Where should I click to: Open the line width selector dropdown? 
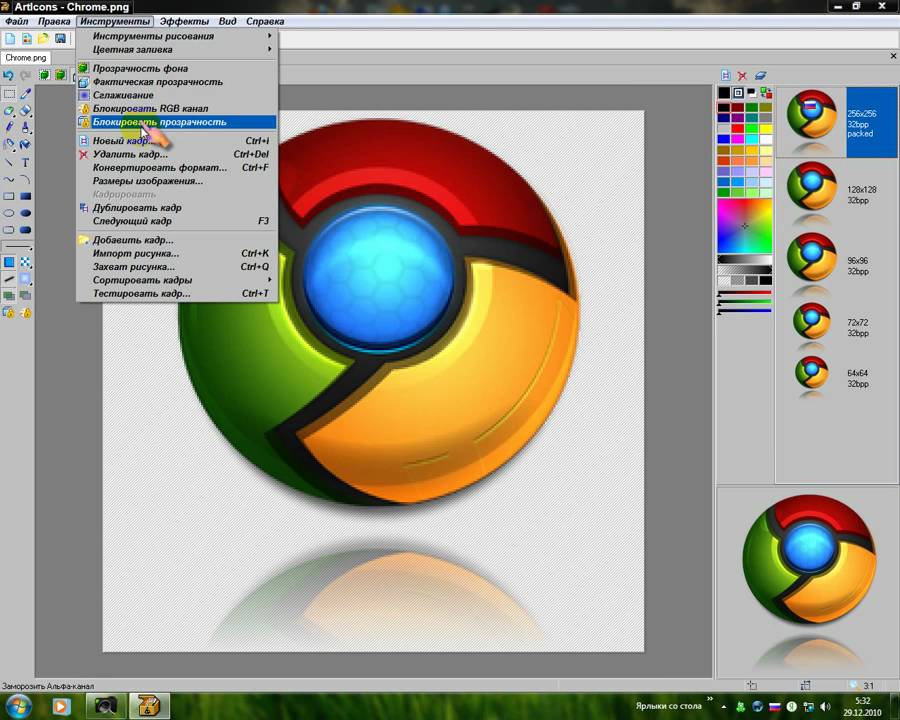coord(17,246)
